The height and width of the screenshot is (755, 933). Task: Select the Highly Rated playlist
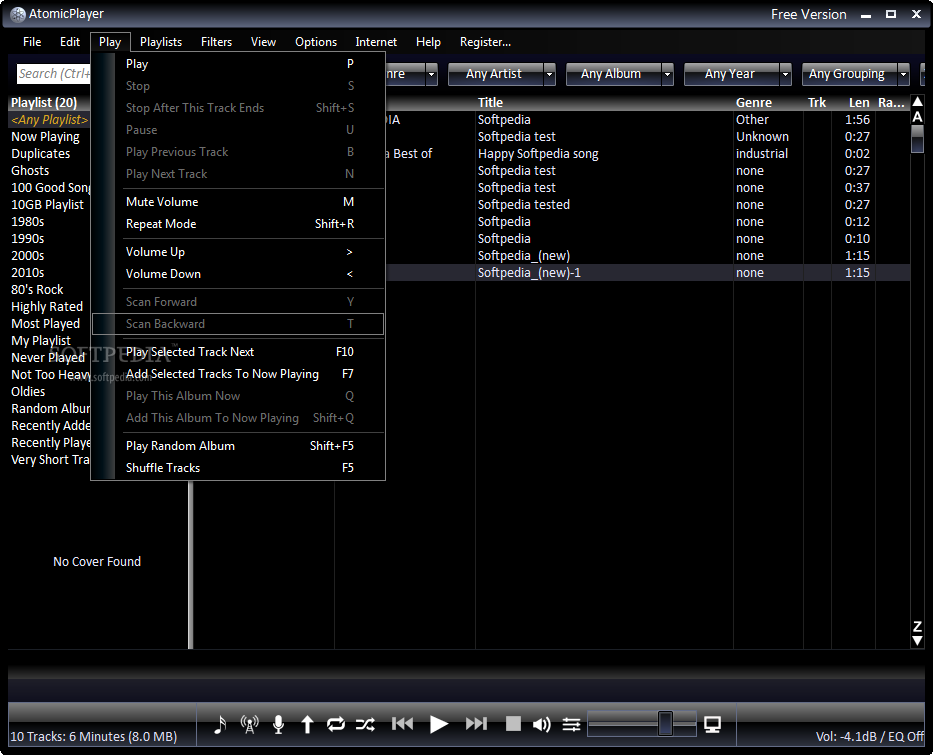click(46, 307)
